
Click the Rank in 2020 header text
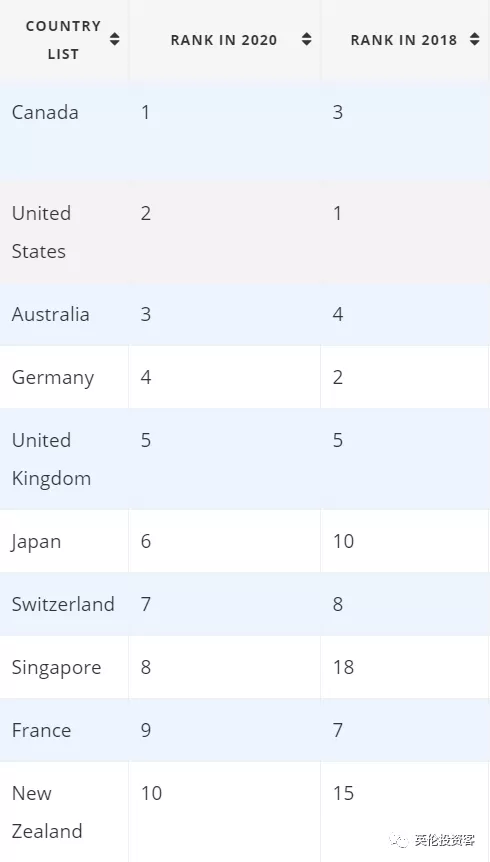pos(224,40)
